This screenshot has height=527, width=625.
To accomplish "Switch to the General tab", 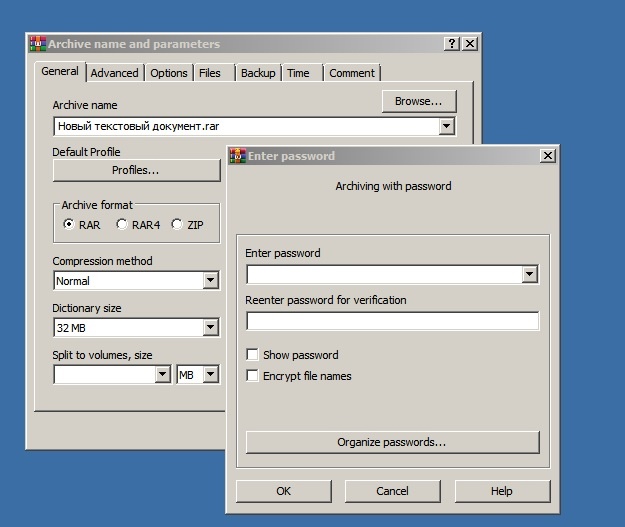I will coord(60,71).
